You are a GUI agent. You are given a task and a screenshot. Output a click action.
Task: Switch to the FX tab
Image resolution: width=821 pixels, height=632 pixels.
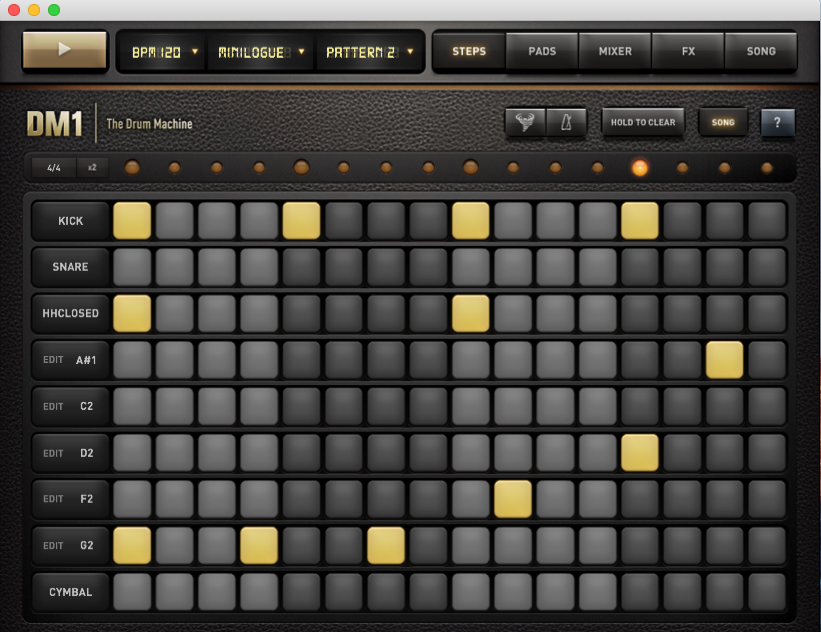688,51
